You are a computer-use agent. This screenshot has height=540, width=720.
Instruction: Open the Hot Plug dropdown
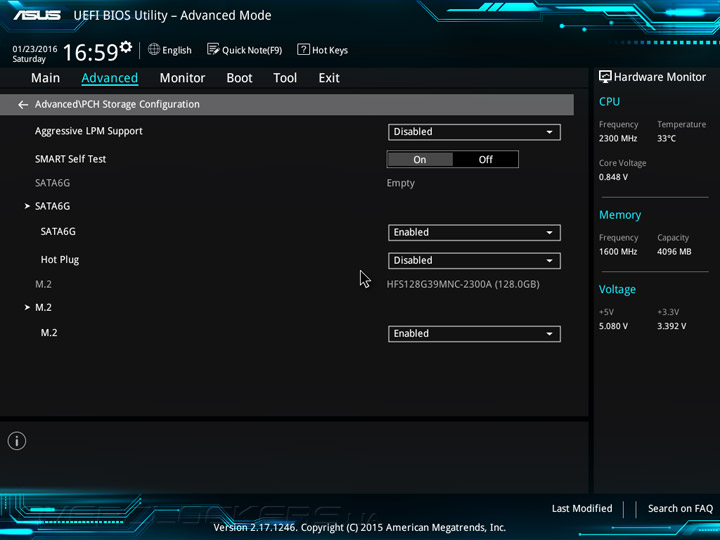474,260
